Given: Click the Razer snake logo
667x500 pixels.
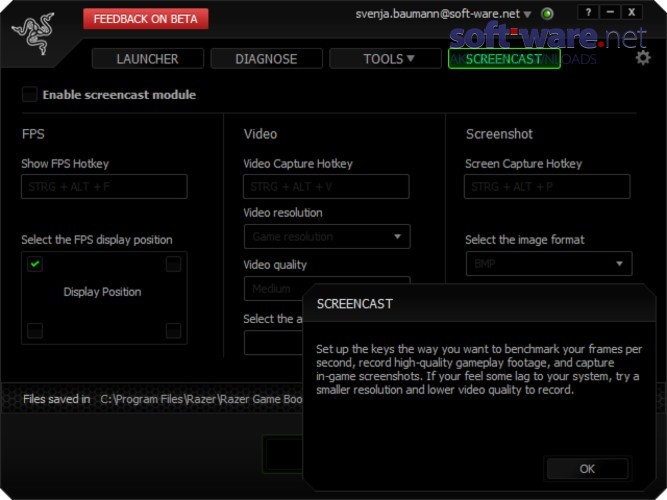Looking at the screenshot, I should pyautogui.click(x=33, y=33).
